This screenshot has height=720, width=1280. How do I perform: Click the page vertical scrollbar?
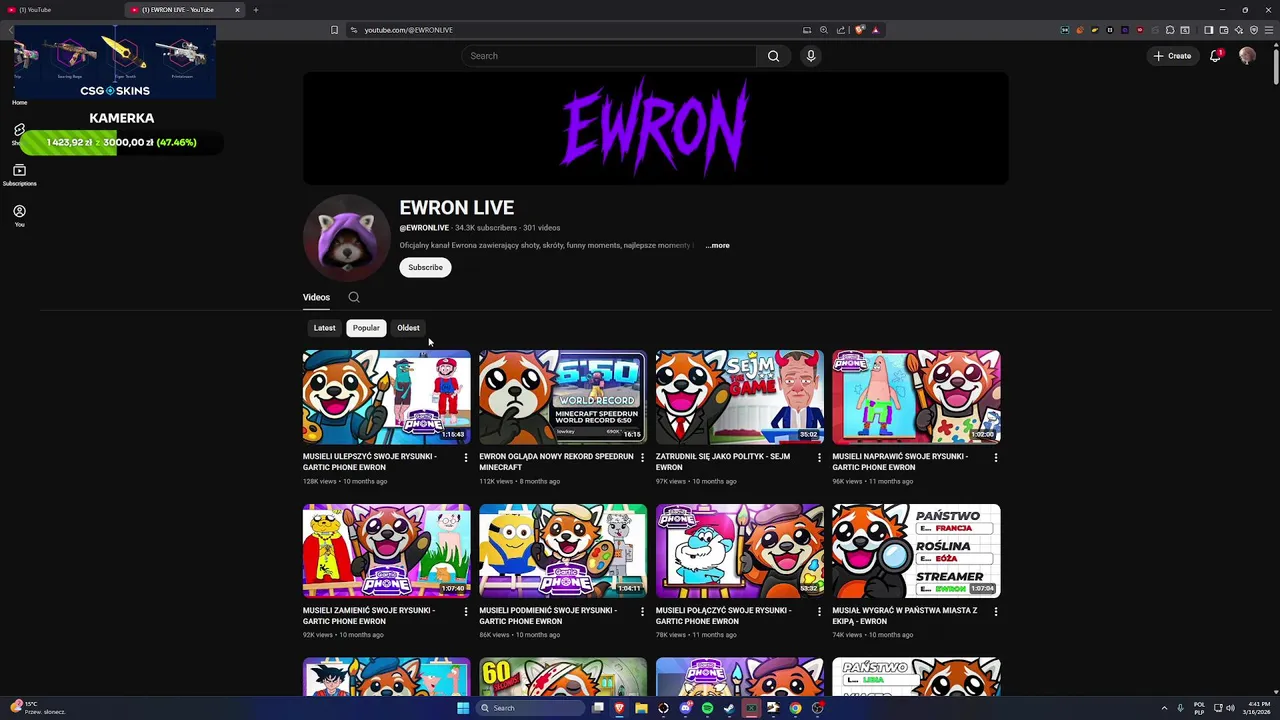(x=1276, y=65)
